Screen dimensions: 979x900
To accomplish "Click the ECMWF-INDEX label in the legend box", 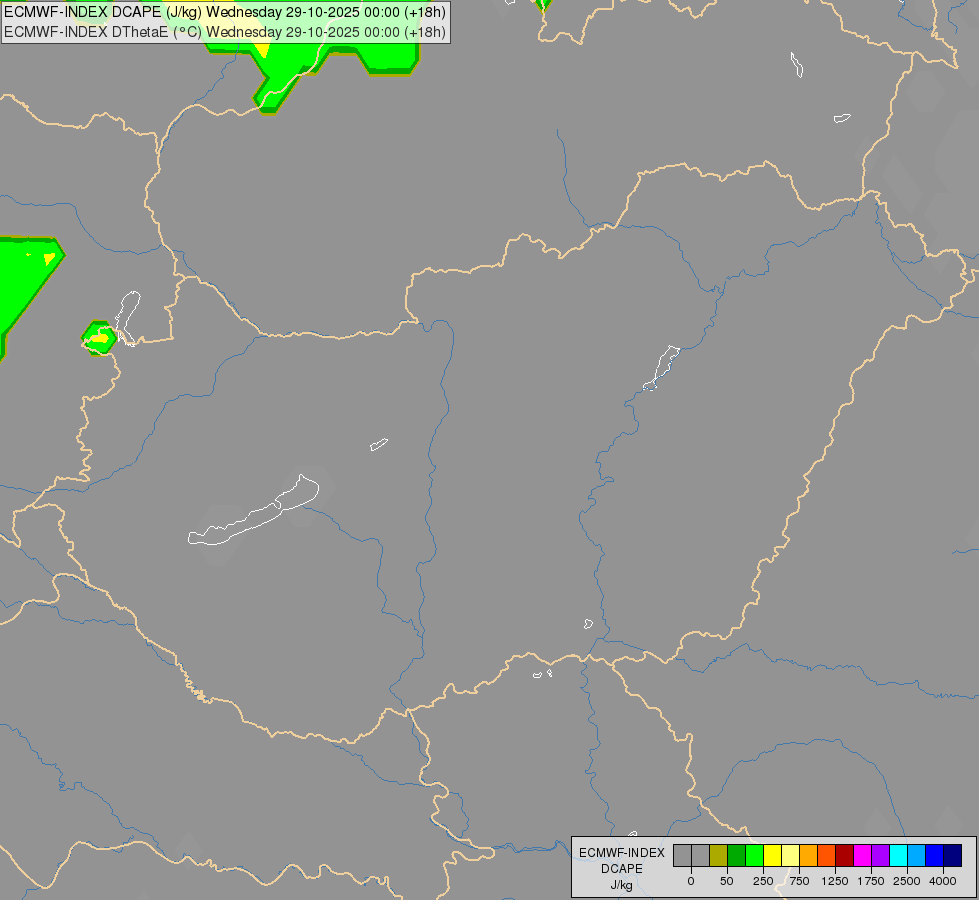I will pyautogui.click(x=622, y=853).
